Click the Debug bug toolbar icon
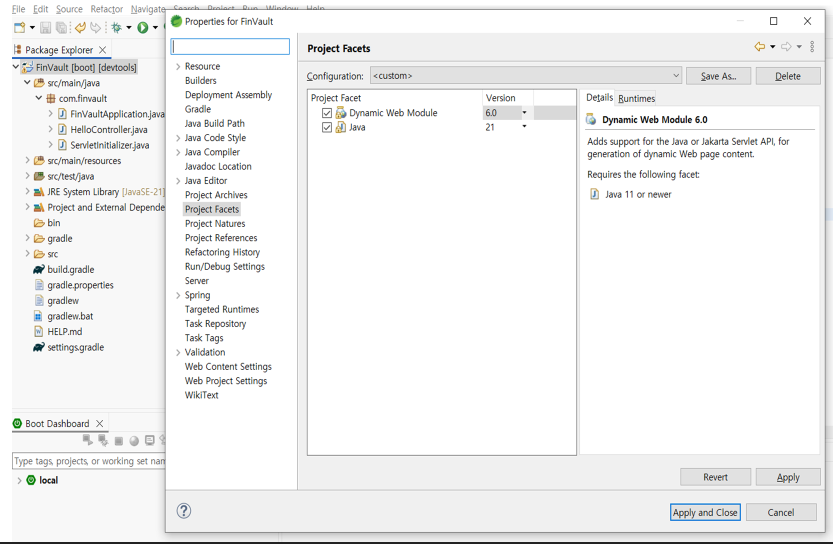The image size is (833, 544). 116,28
